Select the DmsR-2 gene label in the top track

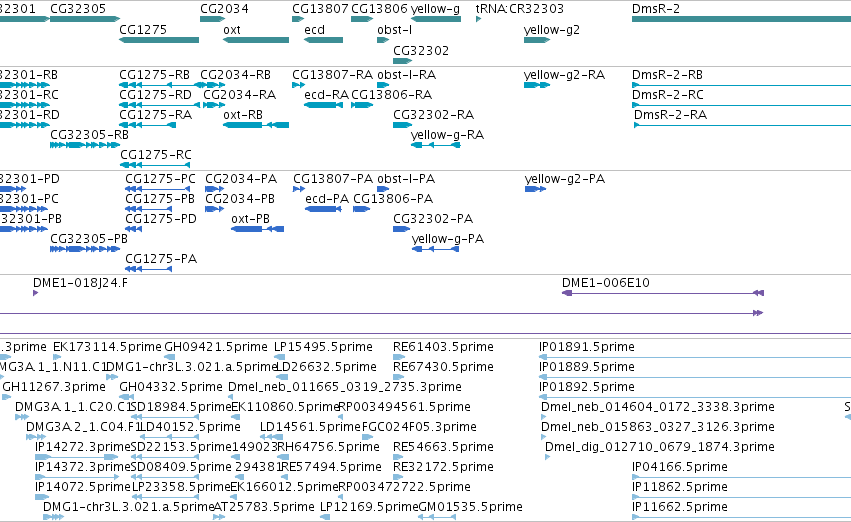[x=656, y=9]
